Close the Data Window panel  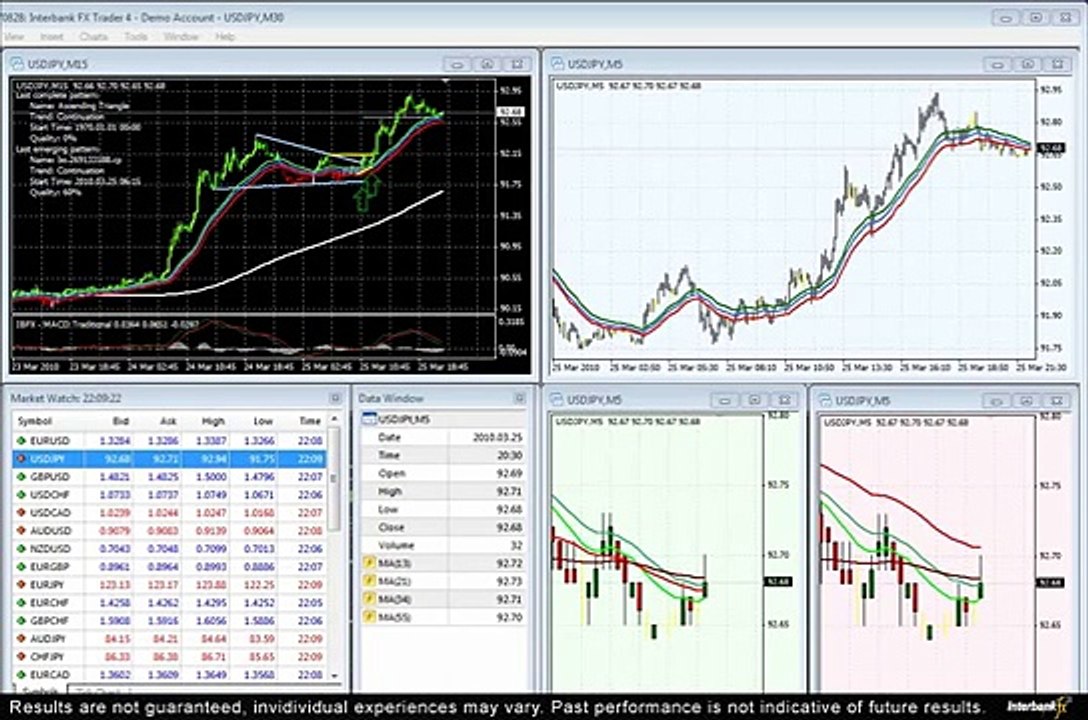click(x=520, y=398)
